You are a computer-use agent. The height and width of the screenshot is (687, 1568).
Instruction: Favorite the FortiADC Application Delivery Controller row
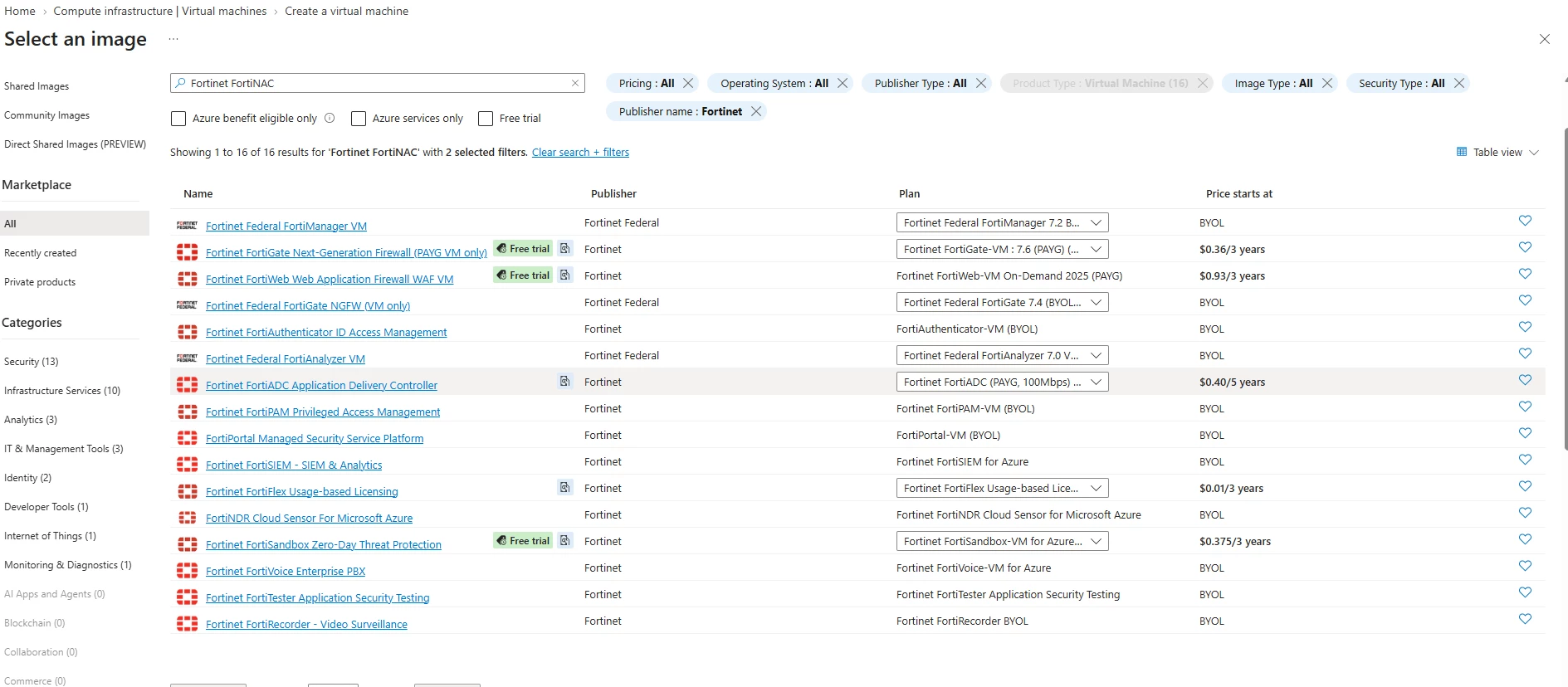click(1525, 380)
